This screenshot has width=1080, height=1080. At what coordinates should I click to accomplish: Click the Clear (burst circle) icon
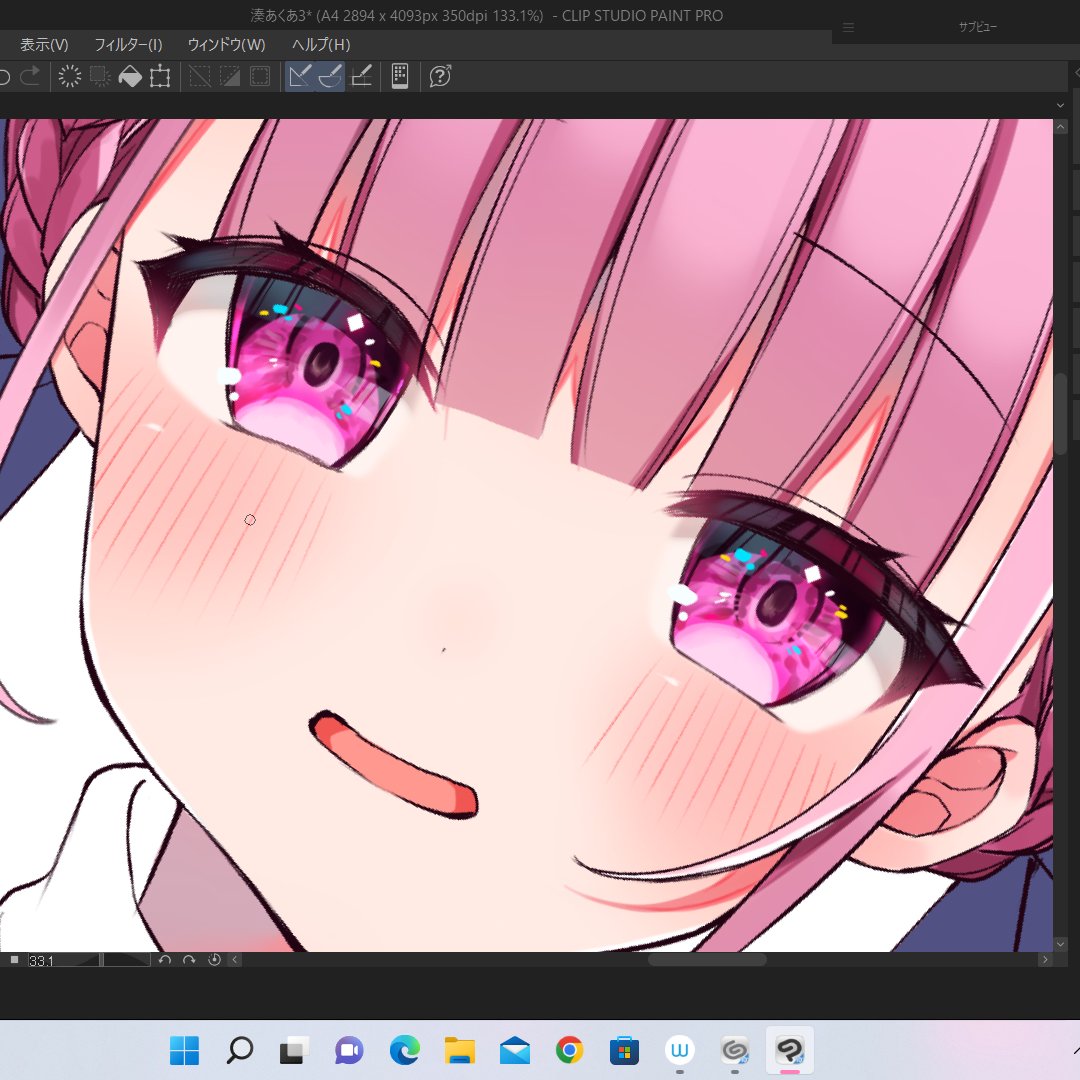(70, 76)
